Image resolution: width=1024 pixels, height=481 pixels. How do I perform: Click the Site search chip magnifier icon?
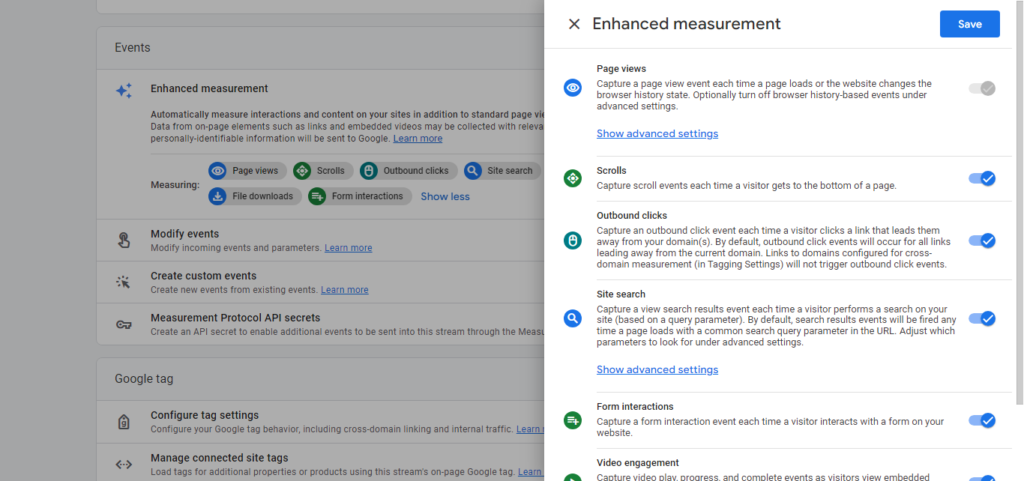(x=473, y=171)
